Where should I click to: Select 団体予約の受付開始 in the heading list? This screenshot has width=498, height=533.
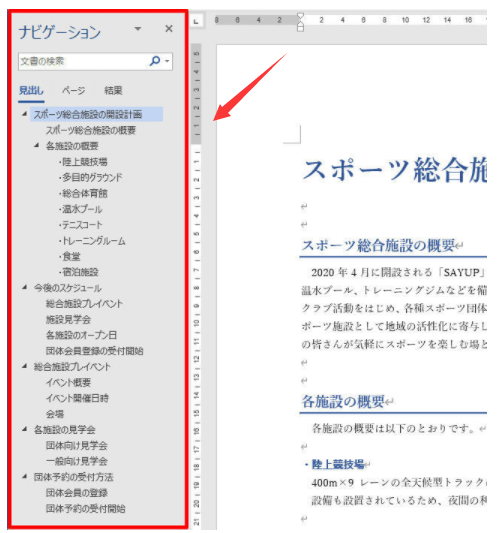pos(85,509)
